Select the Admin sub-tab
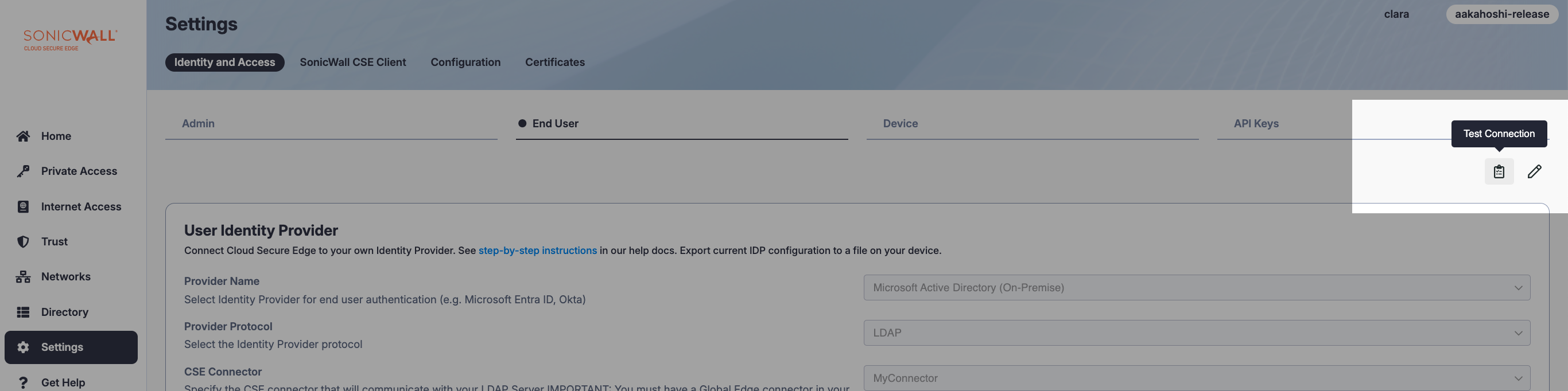 [x=199, y=123]
